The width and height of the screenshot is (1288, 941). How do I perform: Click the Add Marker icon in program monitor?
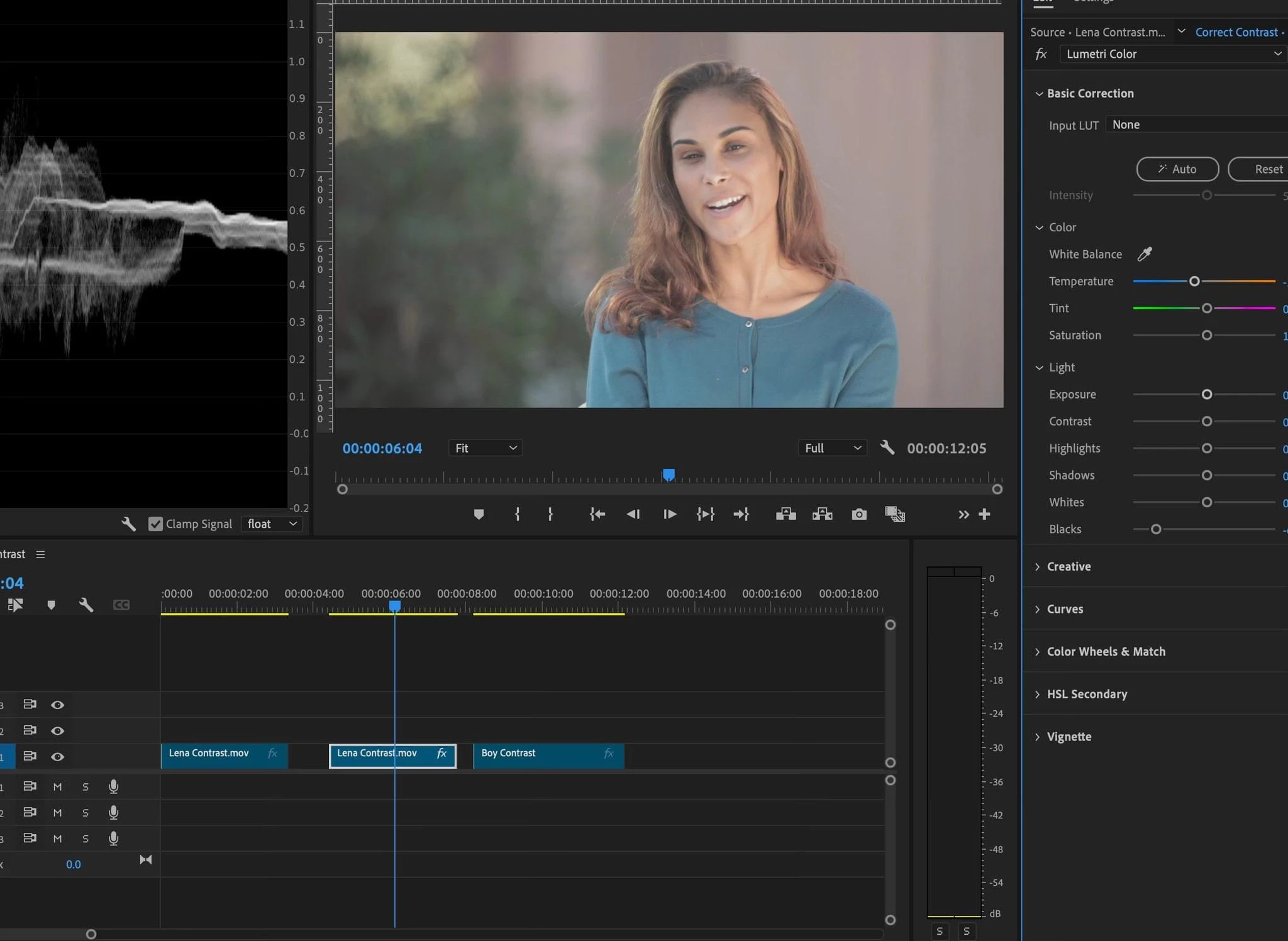point(479,514)
